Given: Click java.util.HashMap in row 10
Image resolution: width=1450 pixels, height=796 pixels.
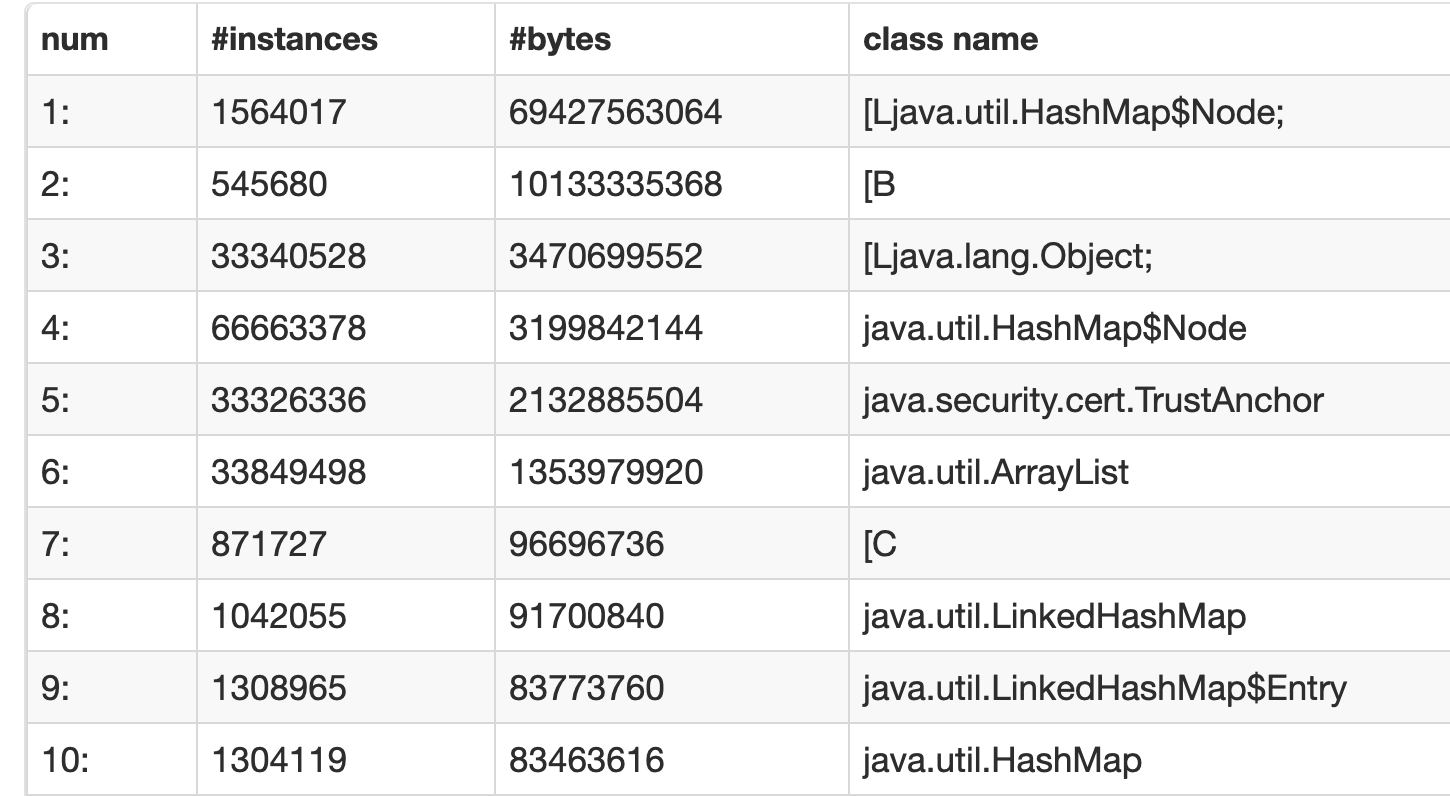Looking at the screenshot, I should tap(1001, 760).
